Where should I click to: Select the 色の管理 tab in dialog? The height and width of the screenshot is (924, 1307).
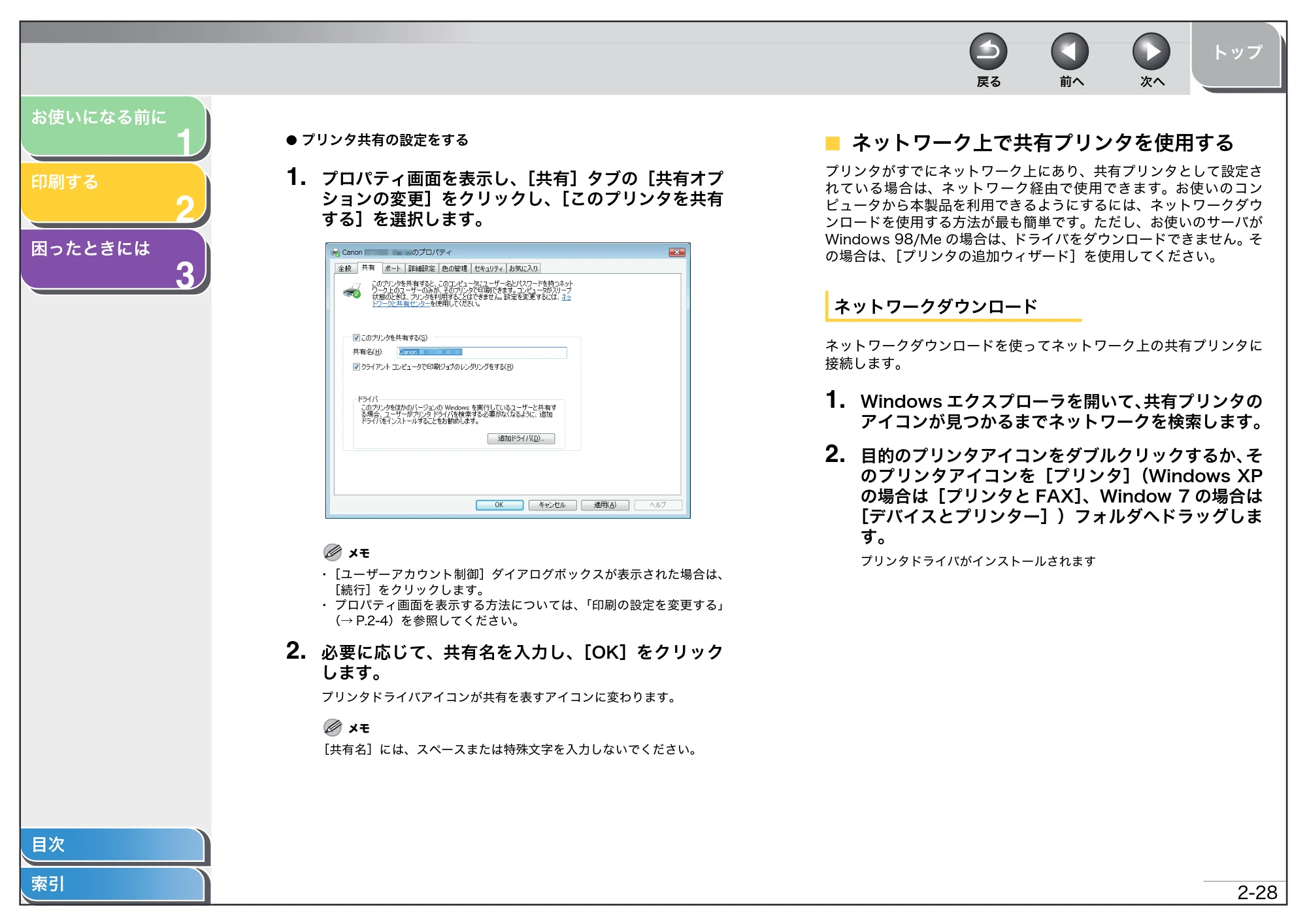click(454, 269)
